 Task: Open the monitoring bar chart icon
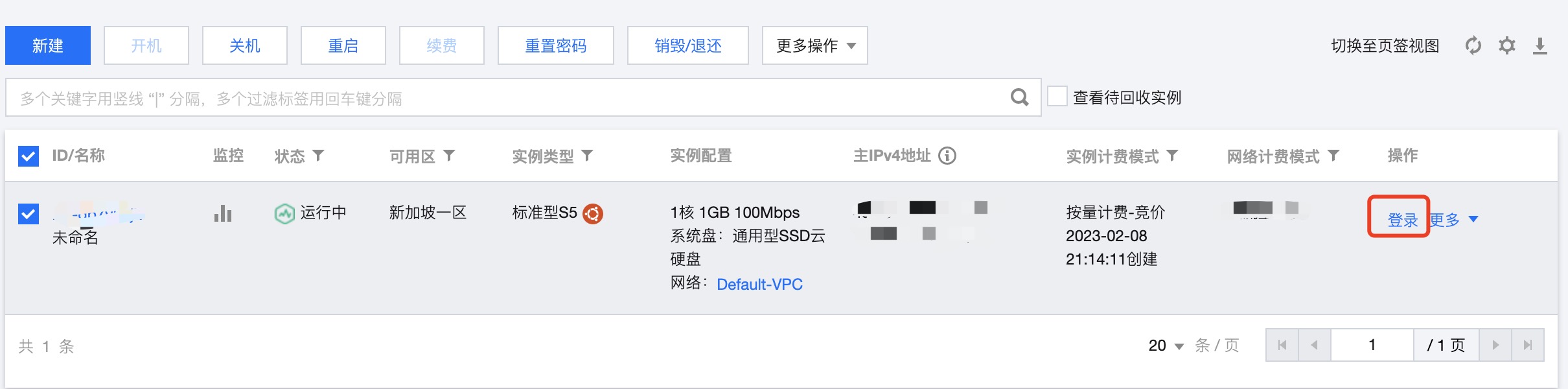pos(223,213)
